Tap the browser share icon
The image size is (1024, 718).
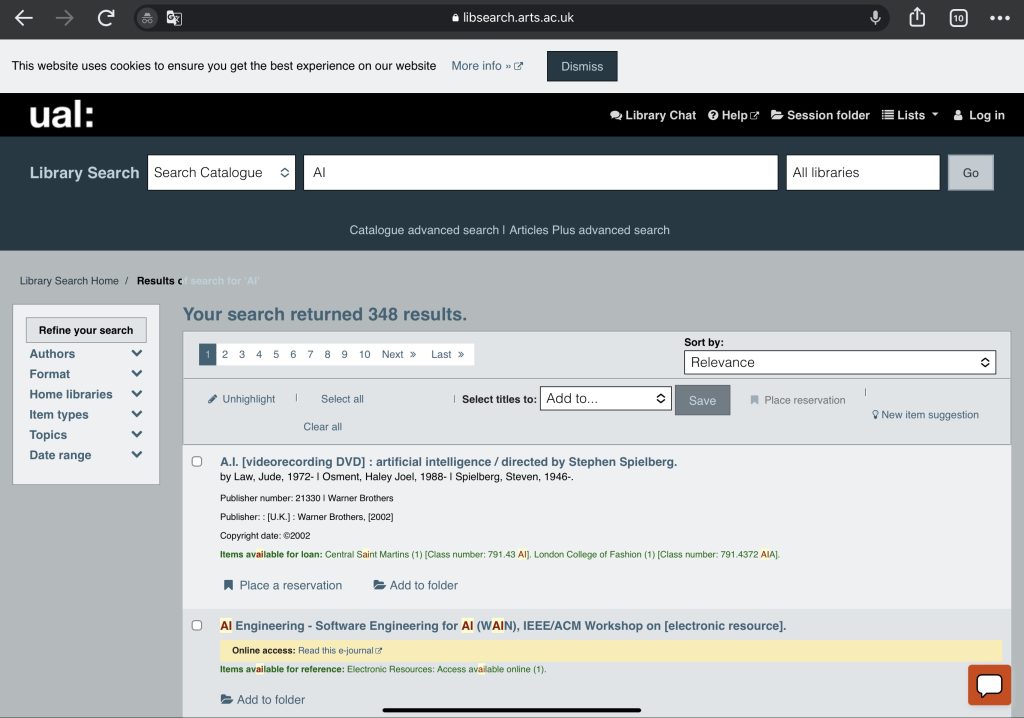(x=917, y=18)
